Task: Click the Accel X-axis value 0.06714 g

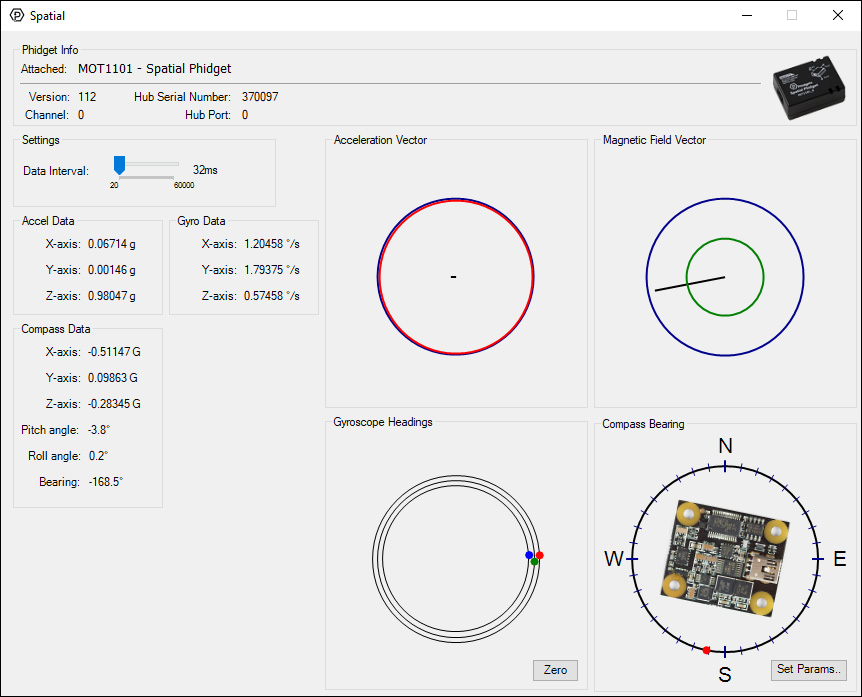Action: 112,244
